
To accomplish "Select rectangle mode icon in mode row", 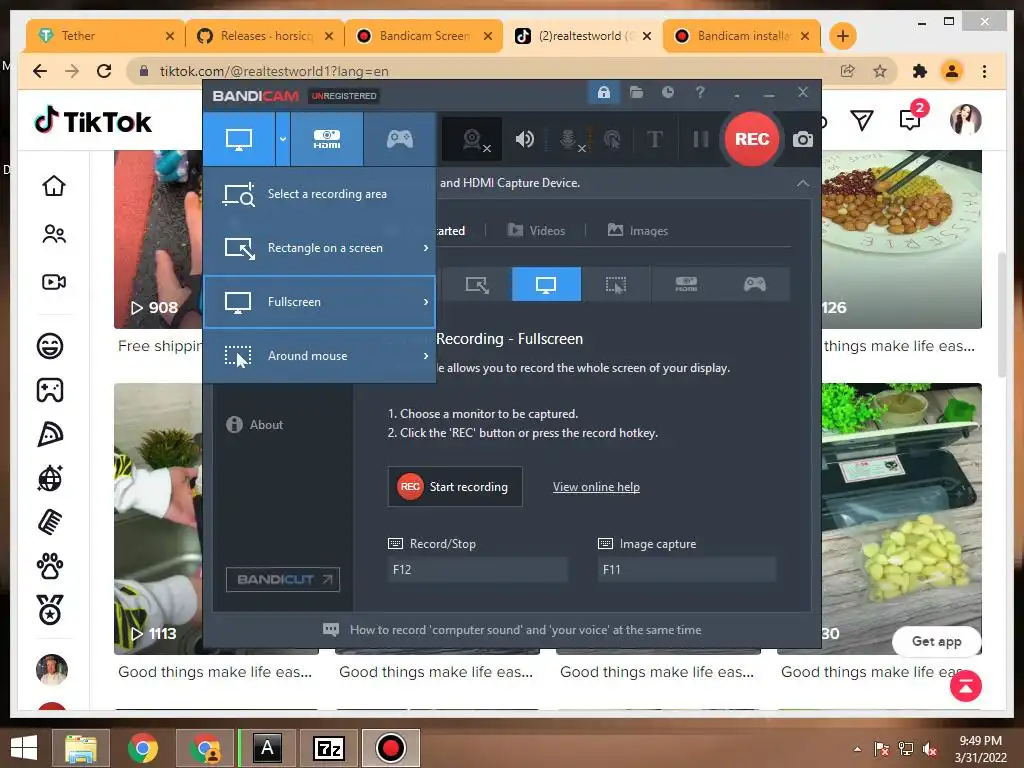I will click(x=477, y=285).
